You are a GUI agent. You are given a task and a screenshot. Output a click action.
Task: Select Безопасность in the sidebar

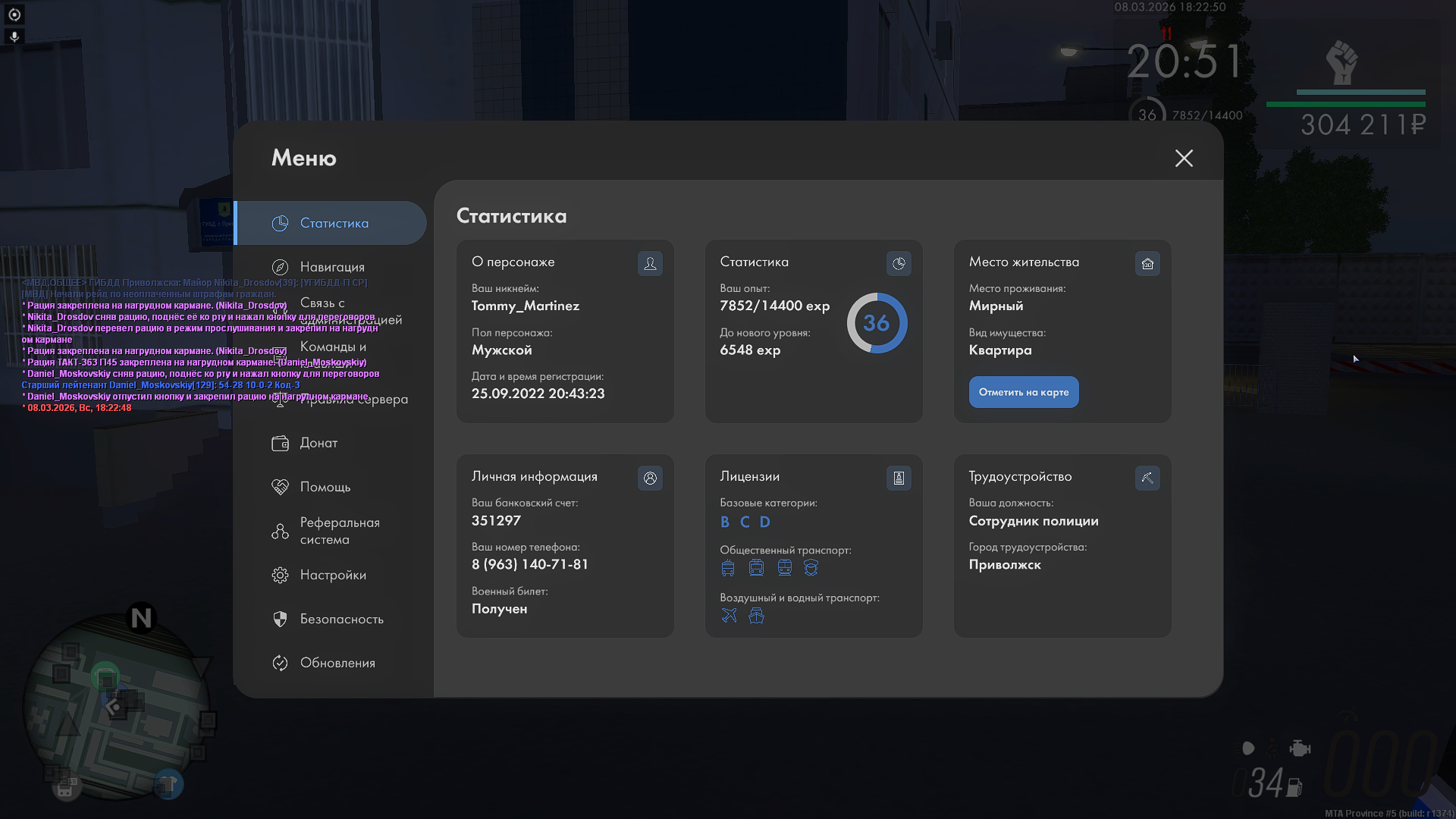coord(341,619)
